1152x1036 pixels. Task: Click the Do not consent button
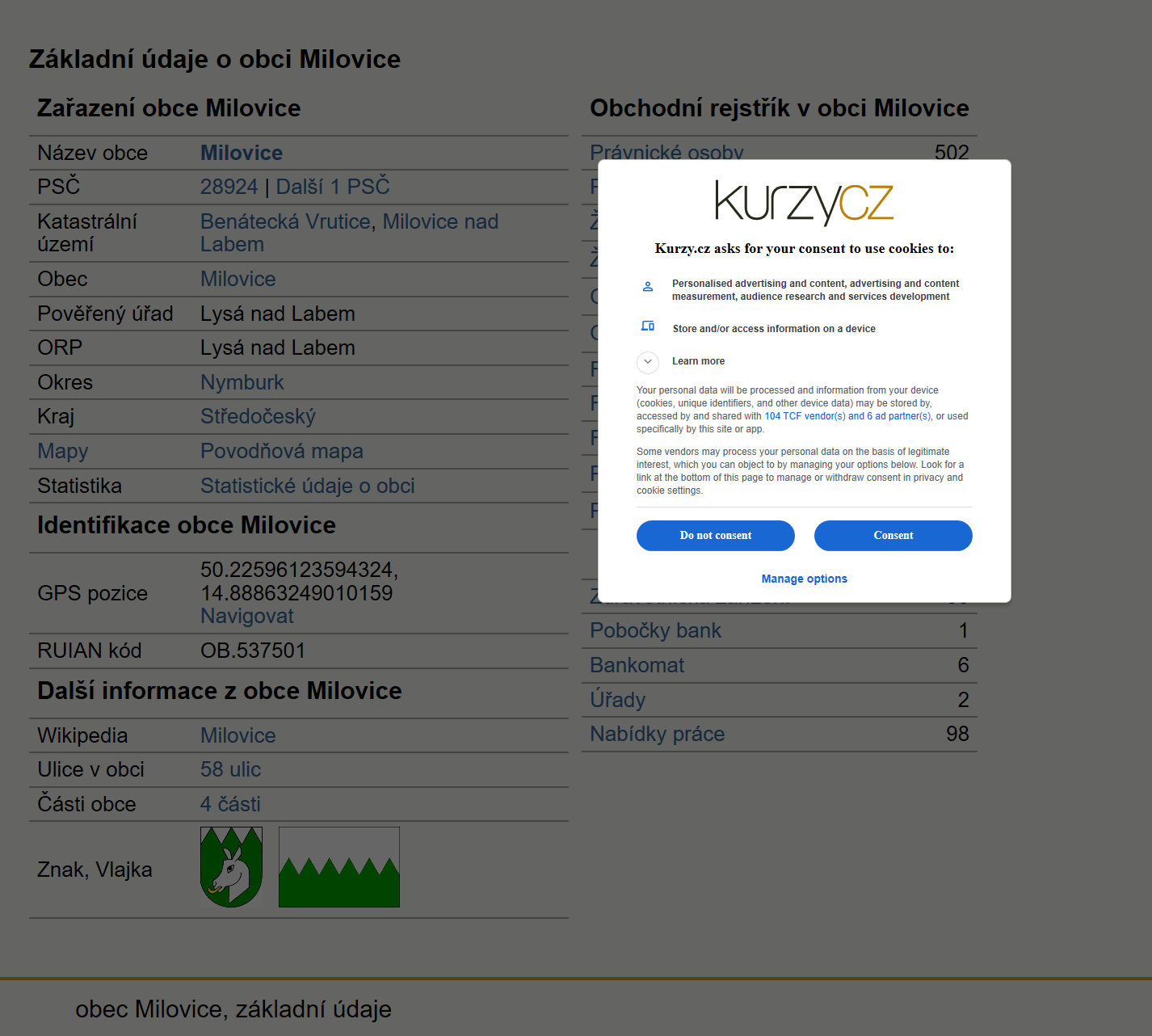(715, 536)
